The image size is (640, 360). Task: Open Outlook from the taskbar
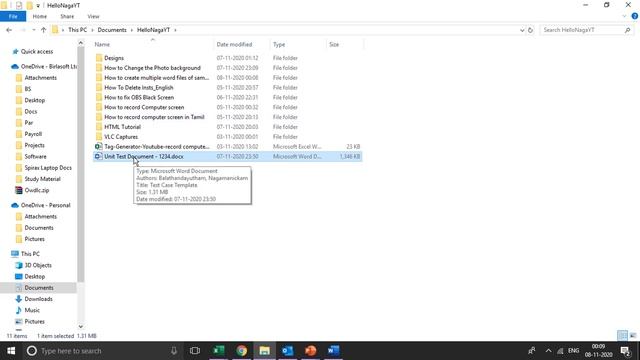pos(287,351)
